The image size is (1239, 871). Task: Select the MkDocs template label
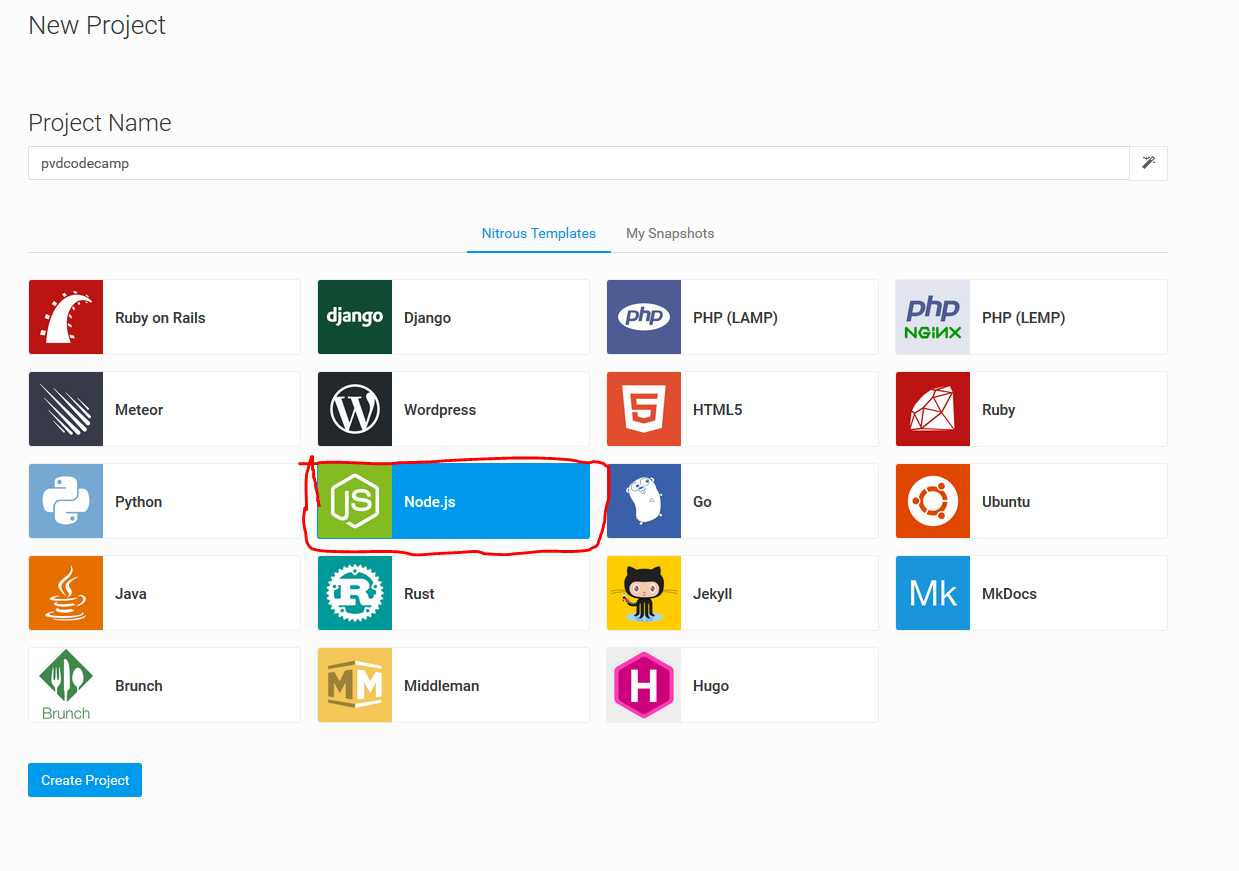tap(1009, 594)
